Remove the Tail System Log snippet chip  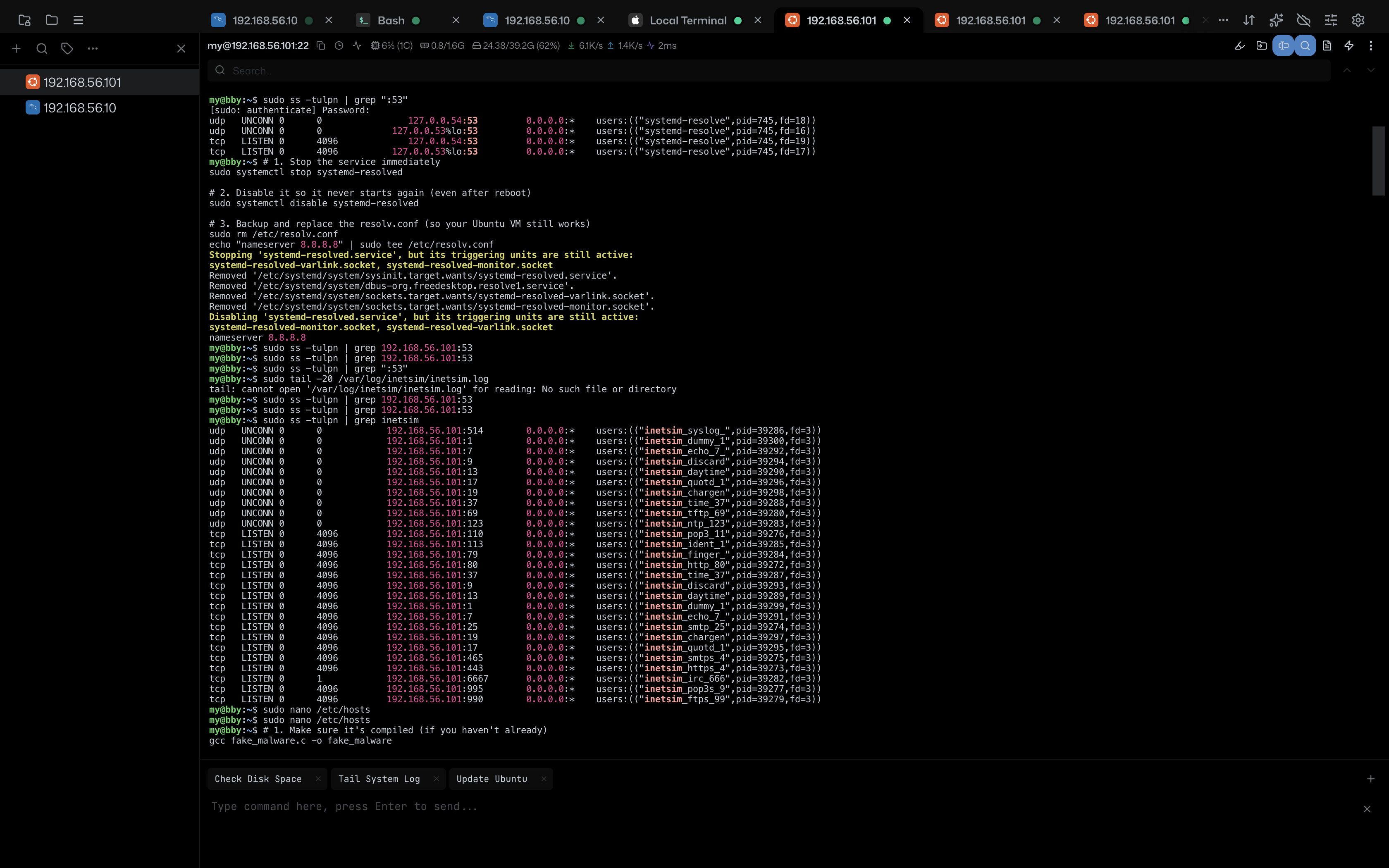click(x=436, y=779)
